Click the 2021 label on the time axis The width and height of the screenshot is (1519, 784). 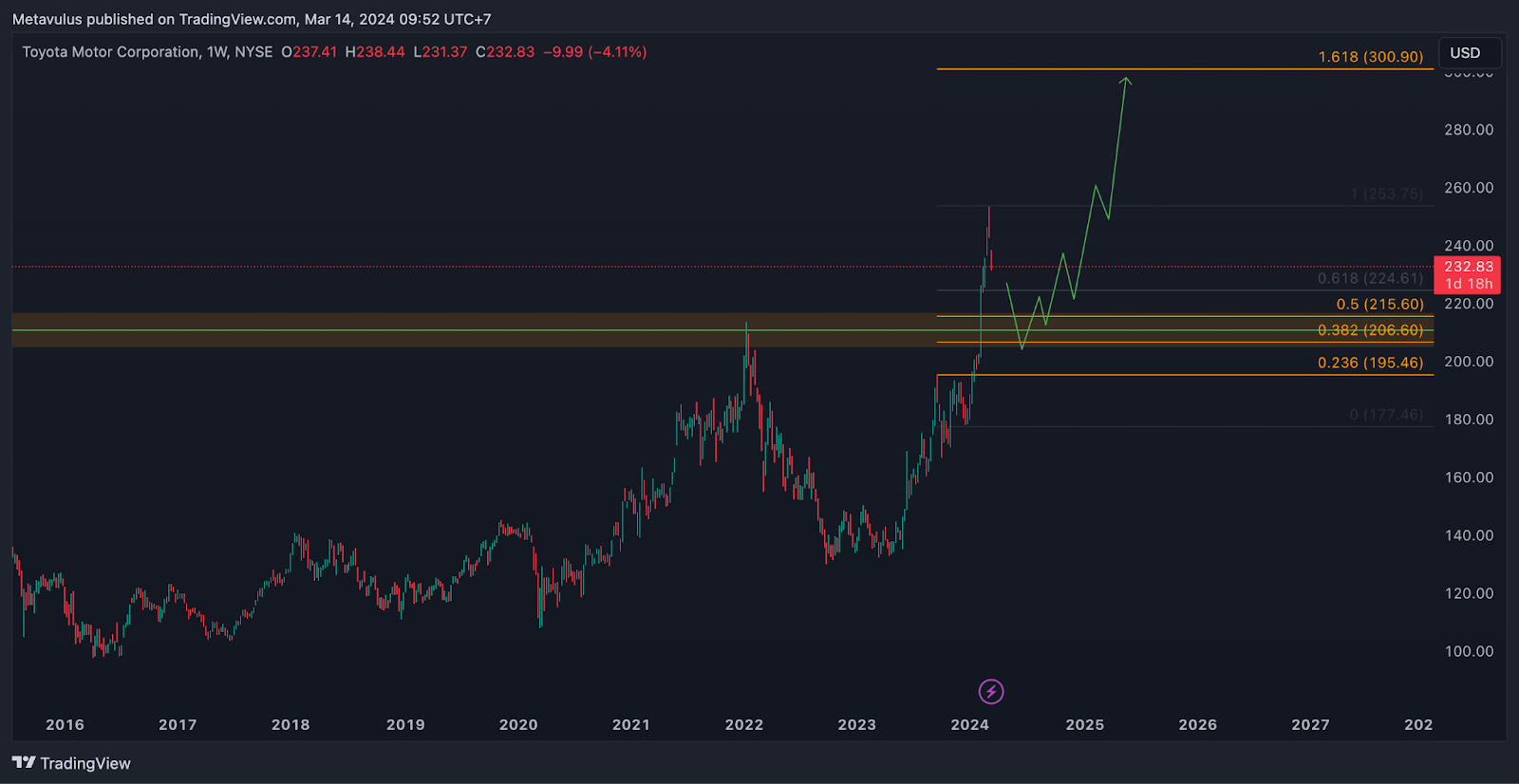click(x=631, y=725)
